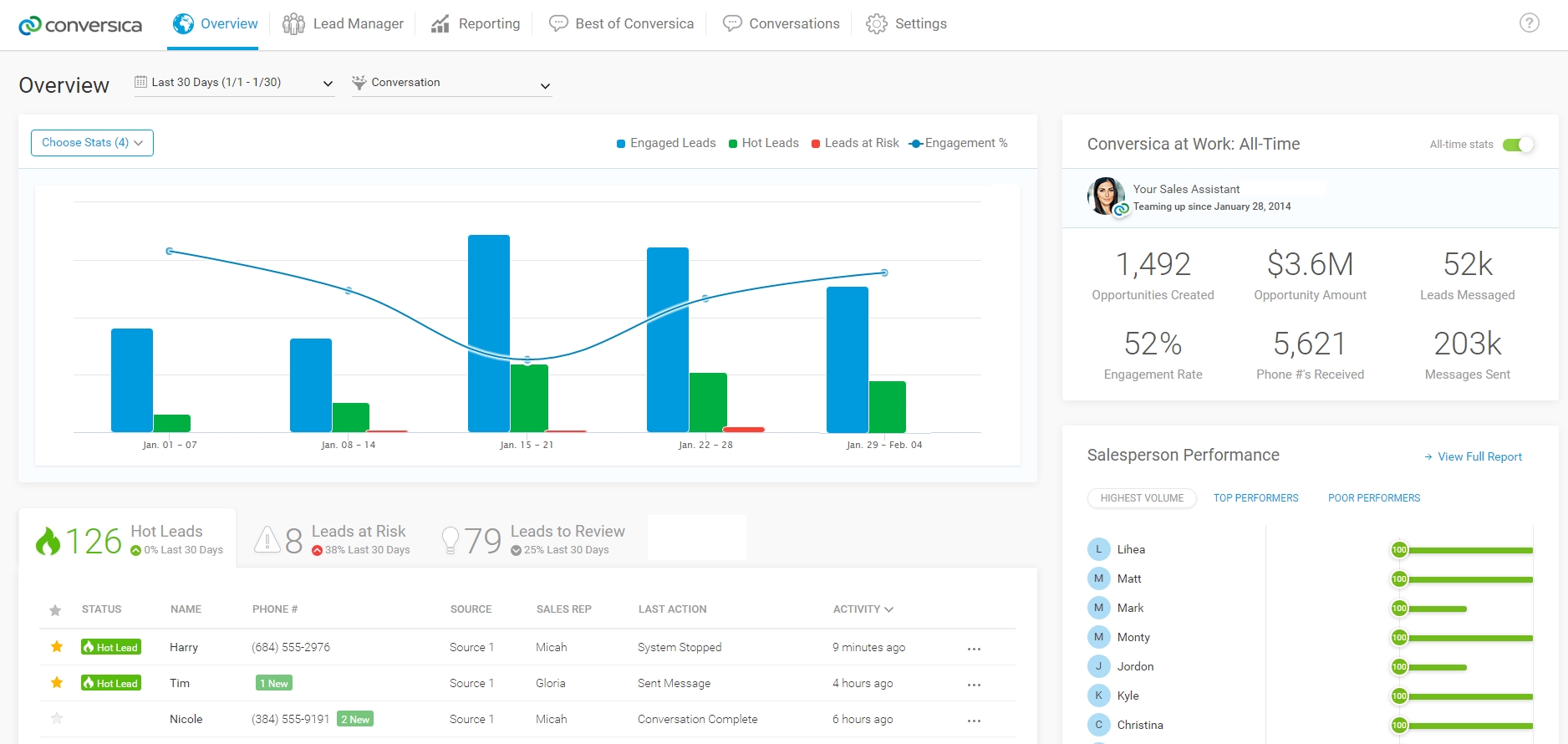Image resolution: width=1568 pixels, height=744 pixels.
Task: Toggle the All-time stats switch
Action: click(1518, 145)
